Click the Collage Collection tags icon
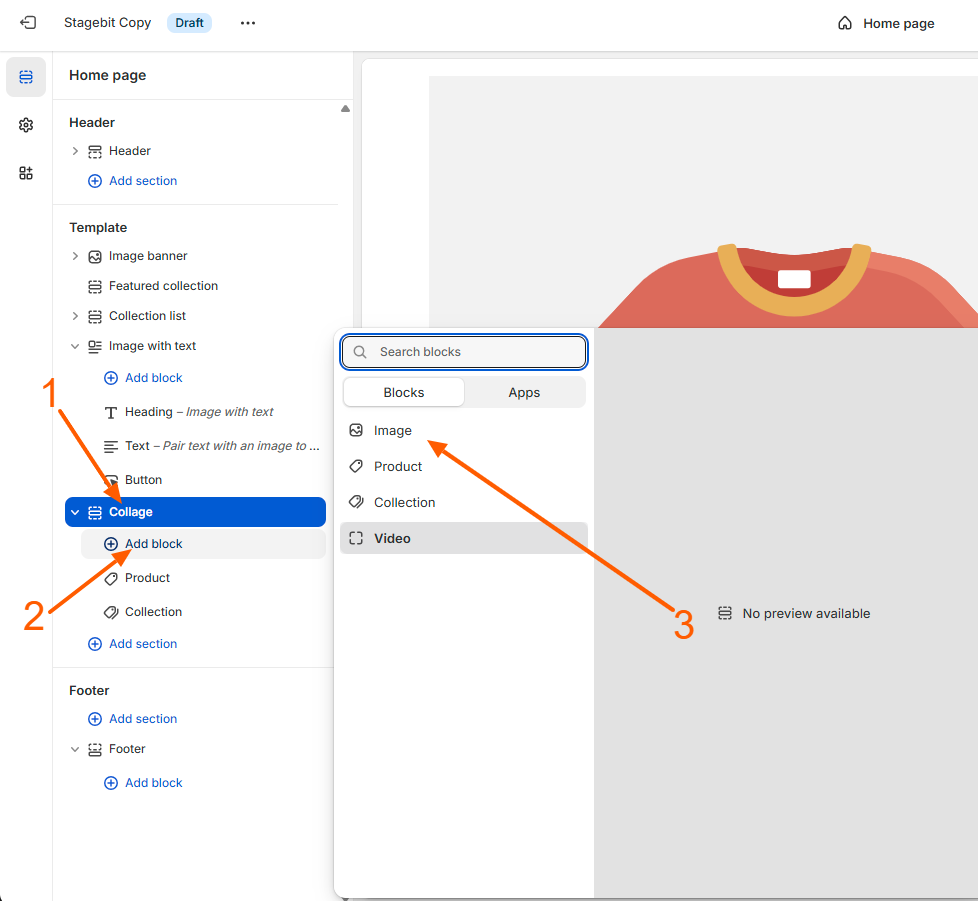Image resolution: width=978 pixels, height=901 pixels. [111, 612]
